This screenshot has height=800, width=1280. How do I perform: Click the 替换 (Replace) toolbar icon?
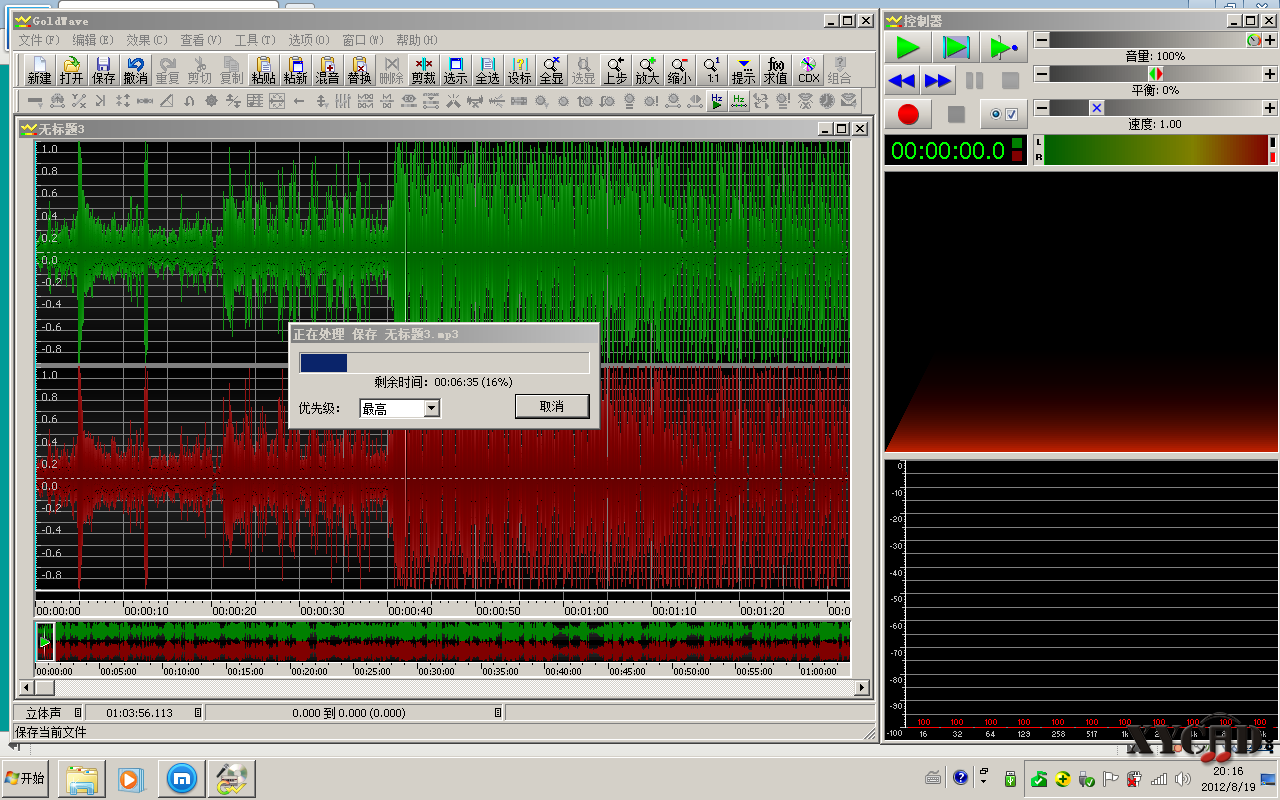pyautogui.click(x=359, y=70)
